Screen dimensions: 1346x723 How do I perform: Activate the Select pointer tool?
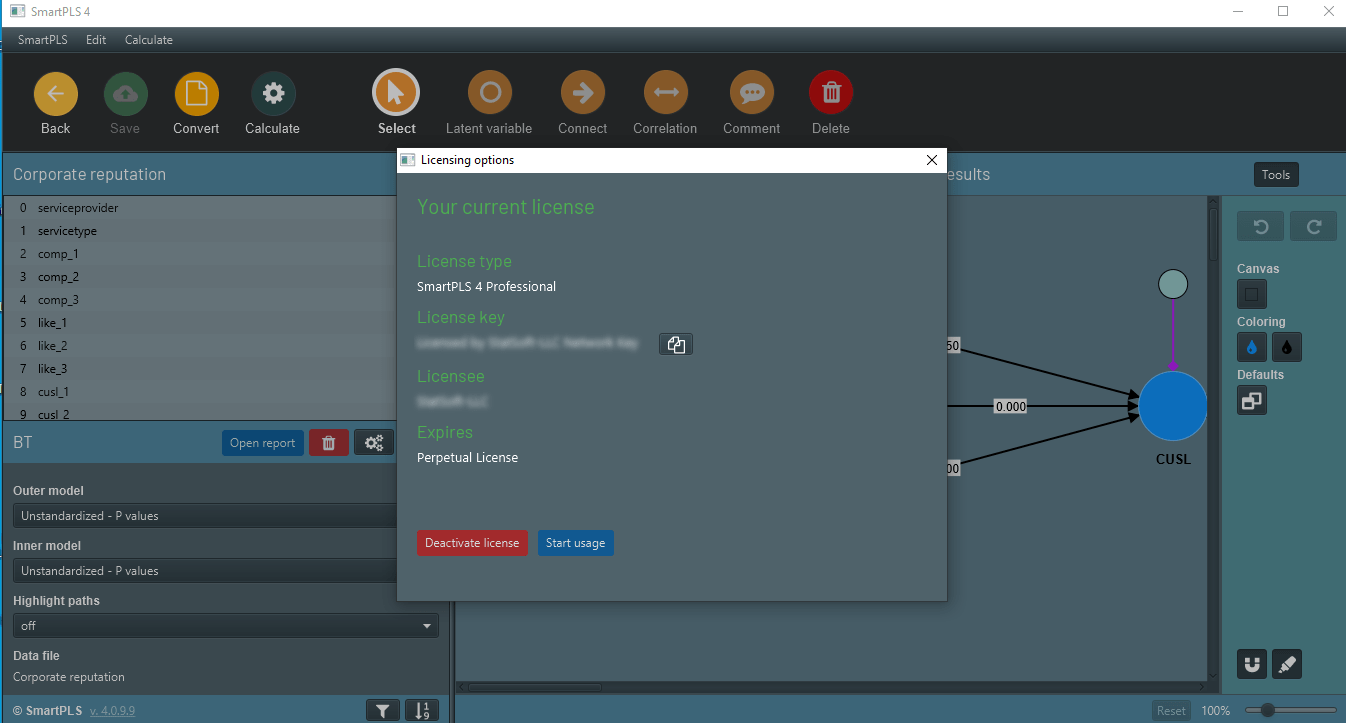pyautogui.click(x=396, y=93)
